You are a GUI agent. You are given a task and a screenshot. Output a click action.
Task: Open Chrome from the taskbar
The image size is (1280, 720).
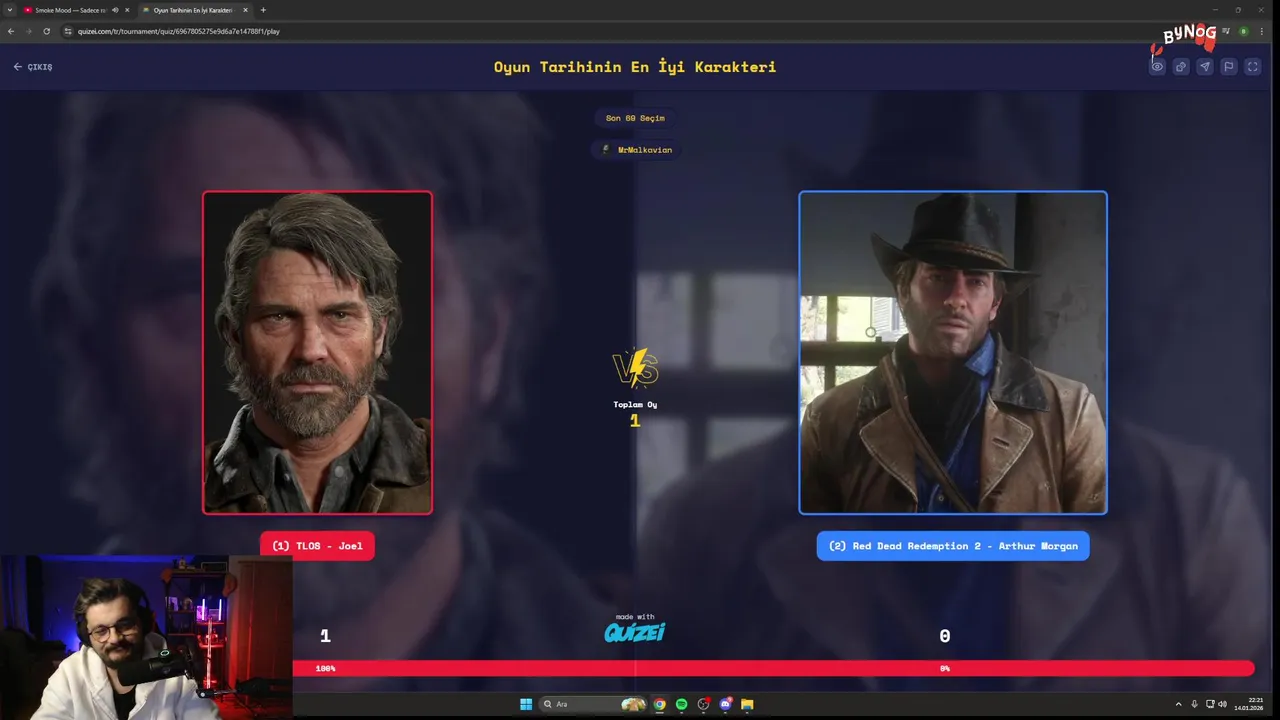(660, 704)
